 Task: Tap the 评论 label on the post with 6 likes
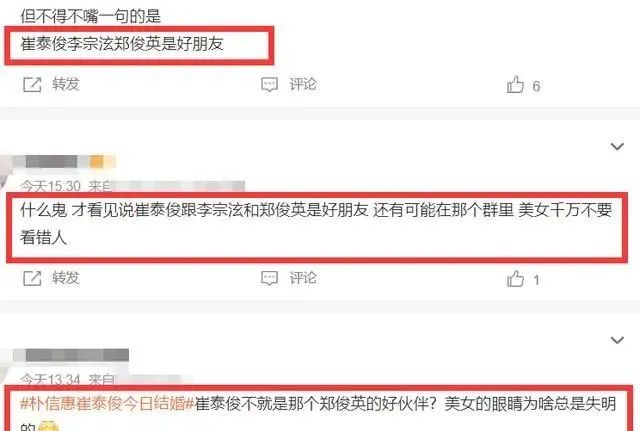click(303, 84)
